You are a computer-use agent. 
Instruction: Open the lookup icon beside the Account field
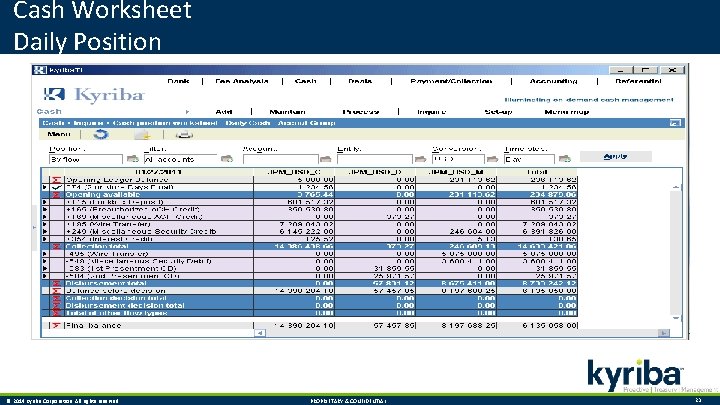(x=326, y=159)
